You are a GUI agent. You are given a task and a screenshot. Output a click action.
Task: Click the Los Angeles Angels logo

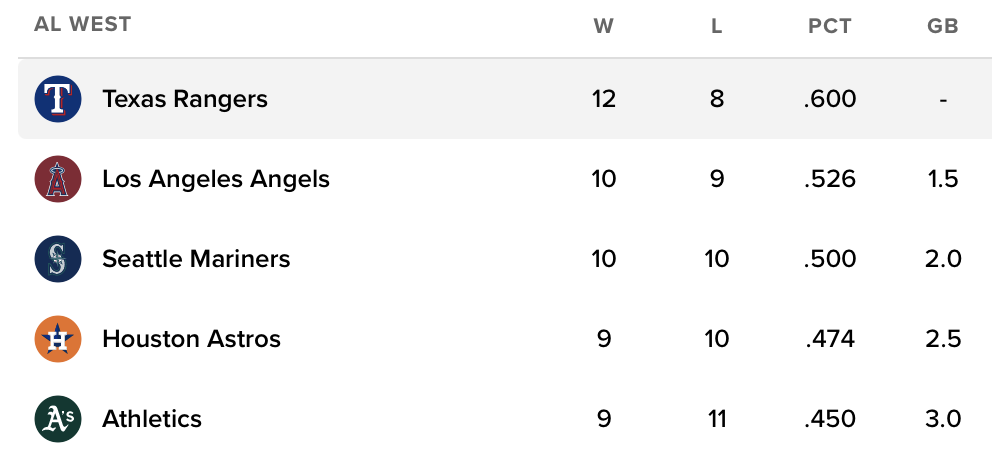pos(58,179)
